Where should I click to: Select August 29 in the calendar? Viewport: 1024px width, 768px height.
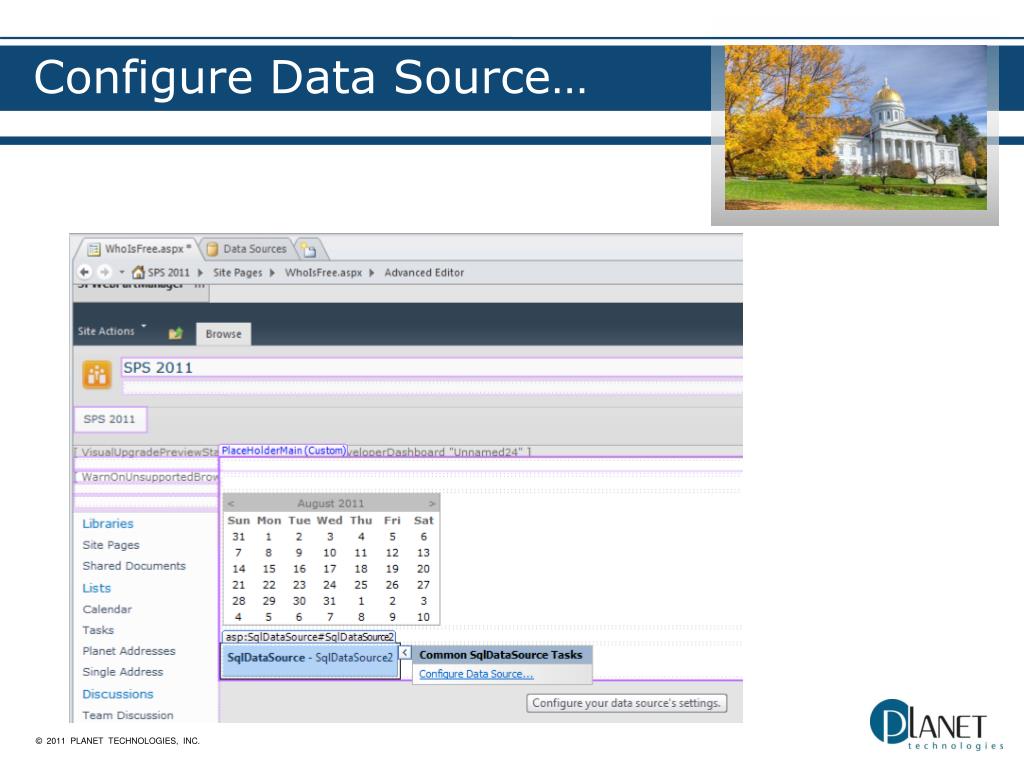(x=268, y=601)
